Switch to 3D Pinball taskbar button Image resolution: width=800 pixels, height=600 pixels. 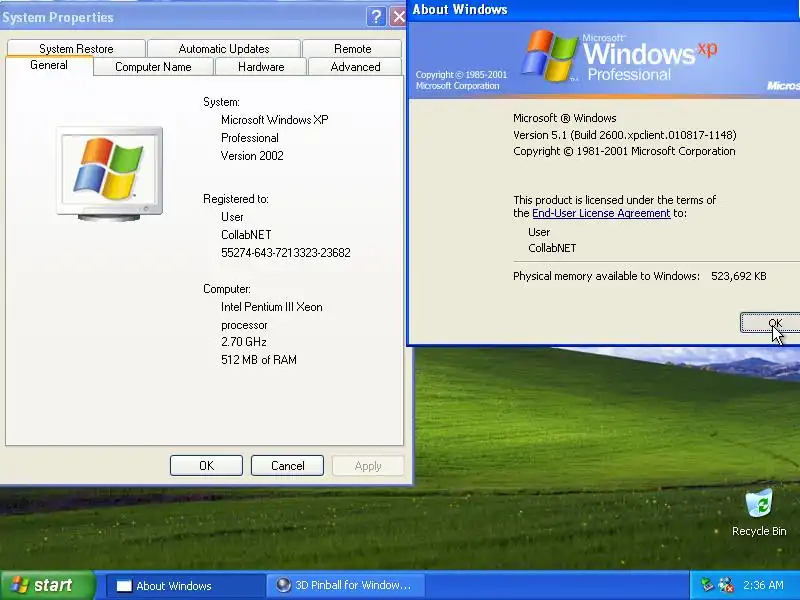coord(345,586)
